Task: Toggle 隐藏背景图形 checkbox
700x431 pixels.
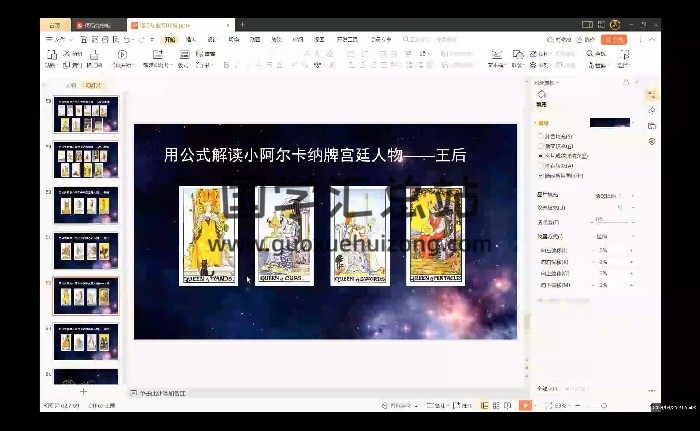Action: (x=541, y=175)
